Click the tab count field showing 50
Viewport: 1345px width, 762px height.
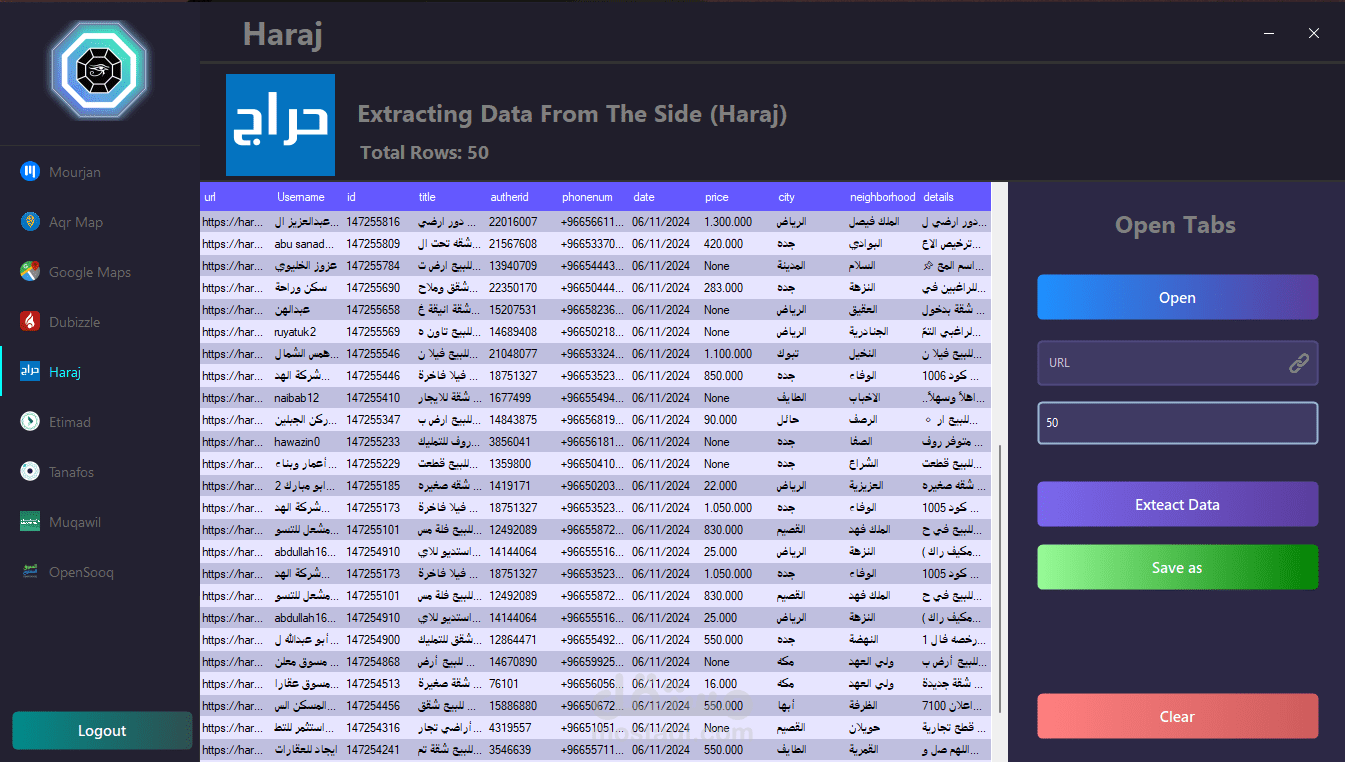click(x=1177, y=423)
